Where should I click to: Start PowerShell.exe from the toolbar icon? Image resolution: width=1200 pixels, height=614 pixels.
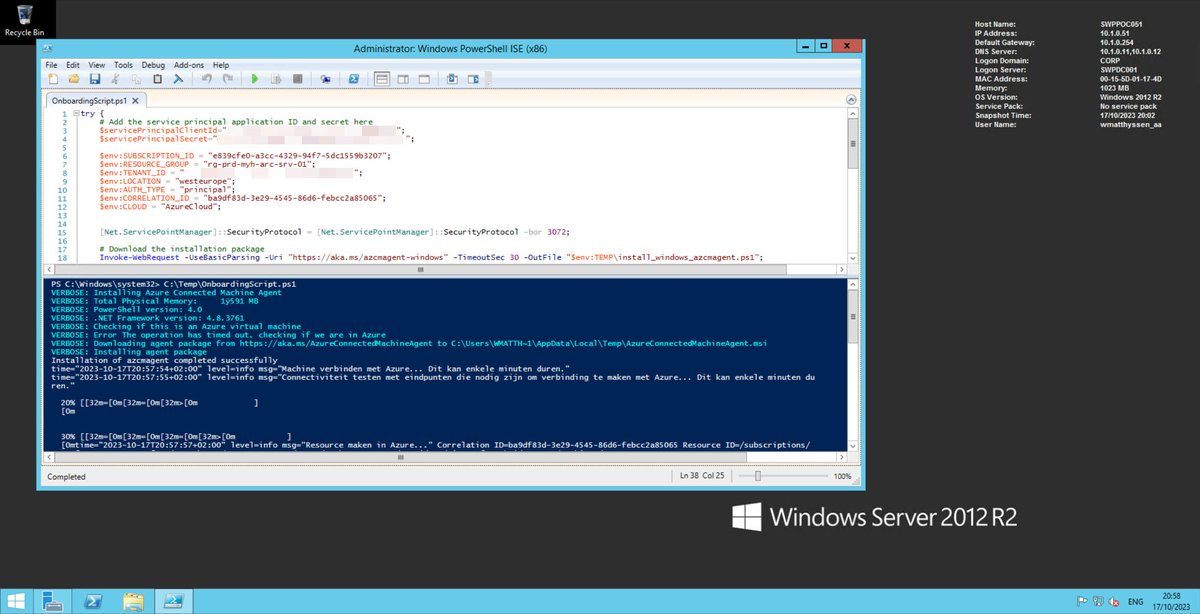pos(354,79)
